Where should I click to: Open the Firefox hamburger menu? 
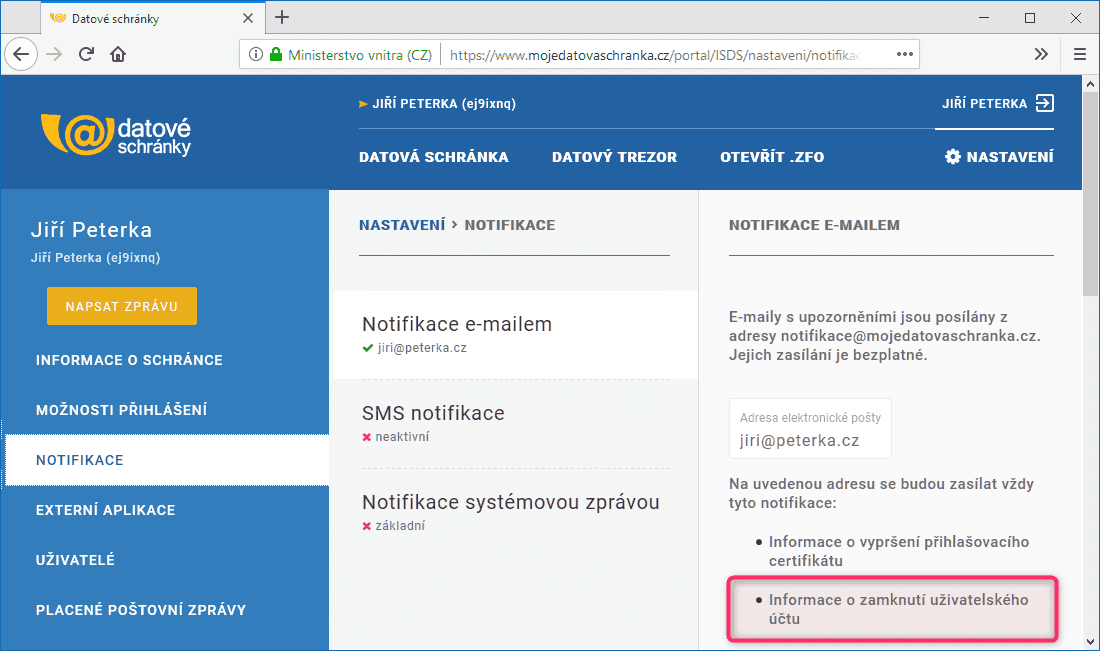[1080, 54]
